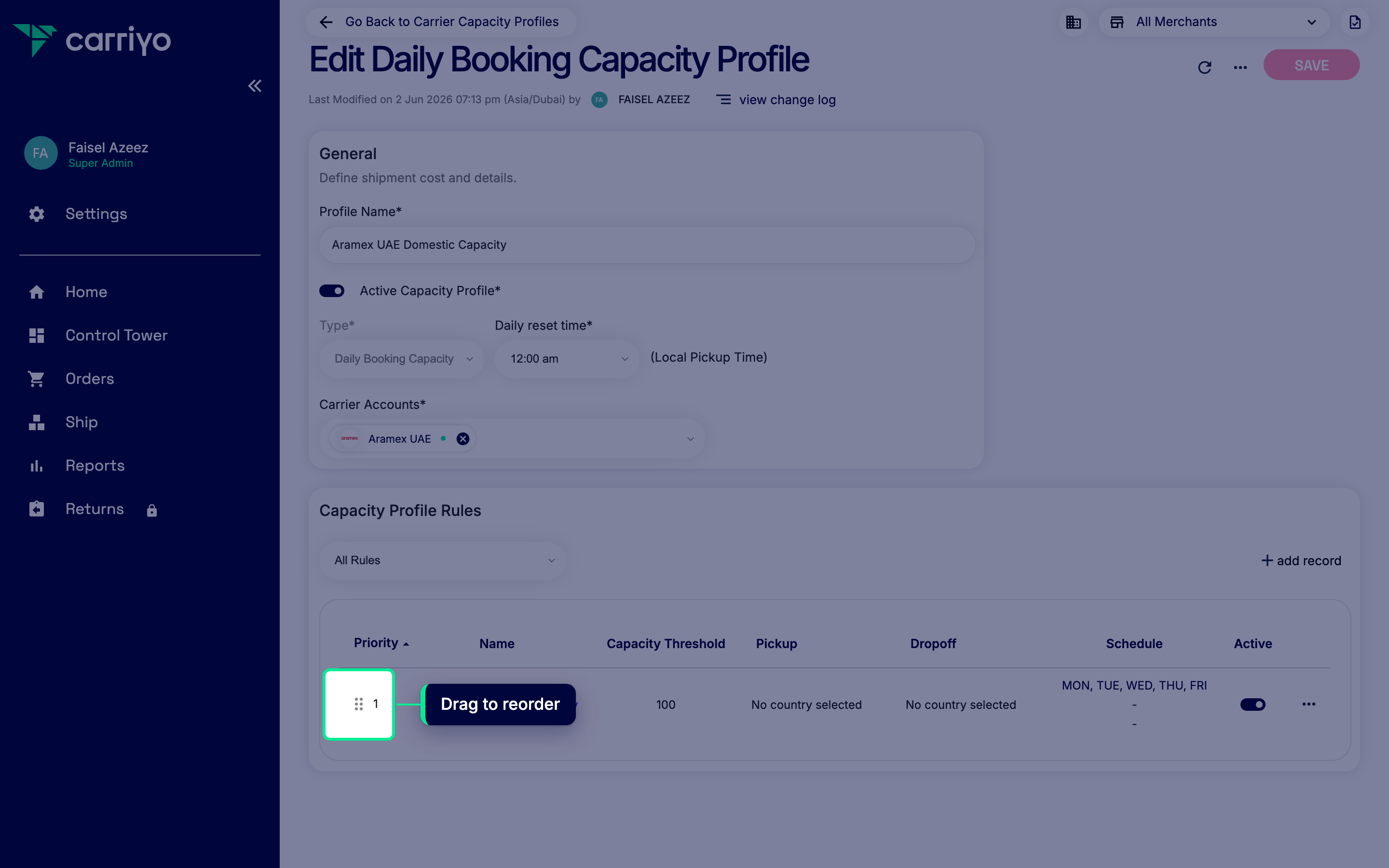Click FAISEL AZEEZ modifier avatar
1389x868 pixels.
point(599,100)
